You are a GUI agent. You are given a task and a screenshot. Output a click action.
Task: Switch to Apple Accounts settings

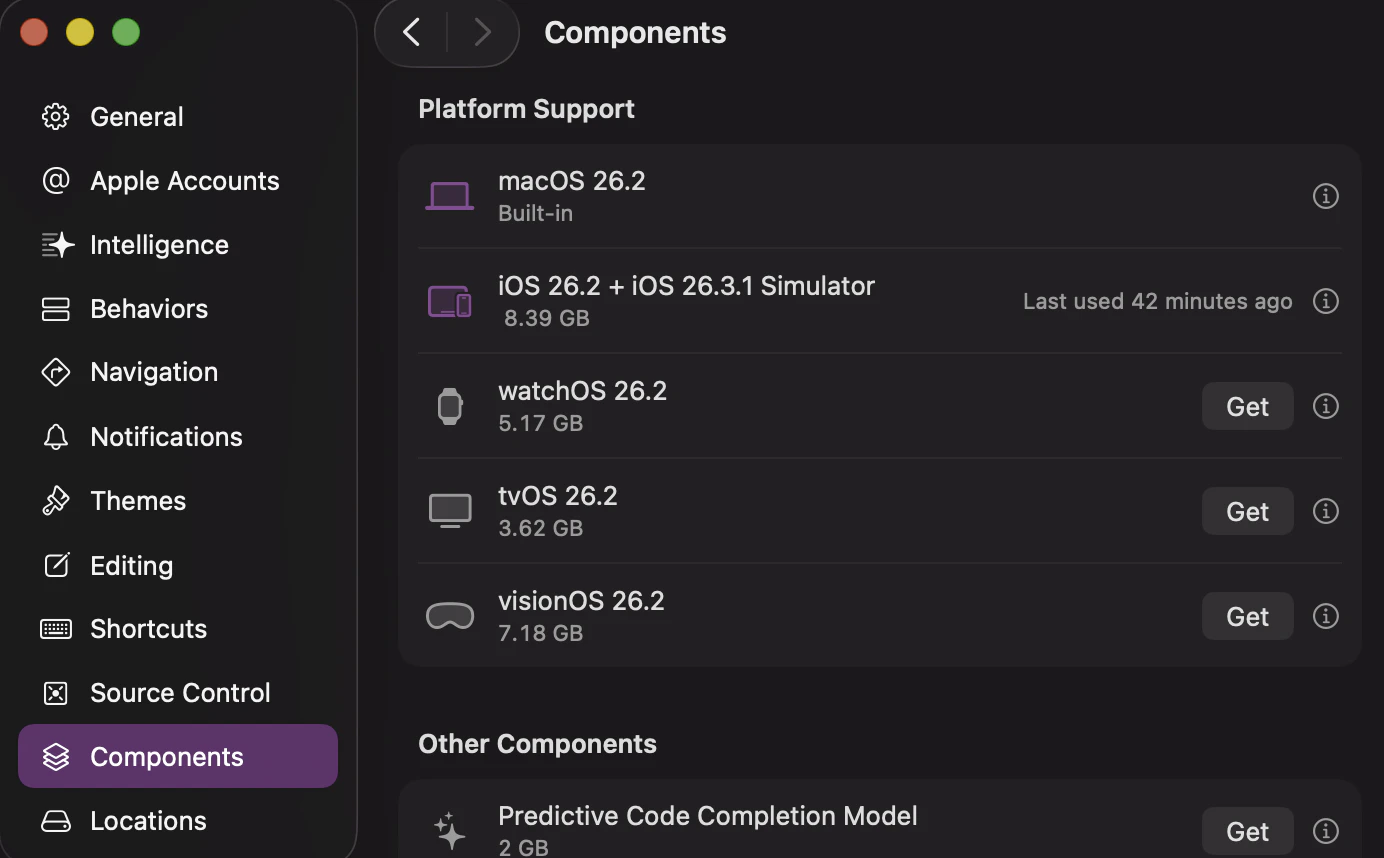(x=178, y=181)
